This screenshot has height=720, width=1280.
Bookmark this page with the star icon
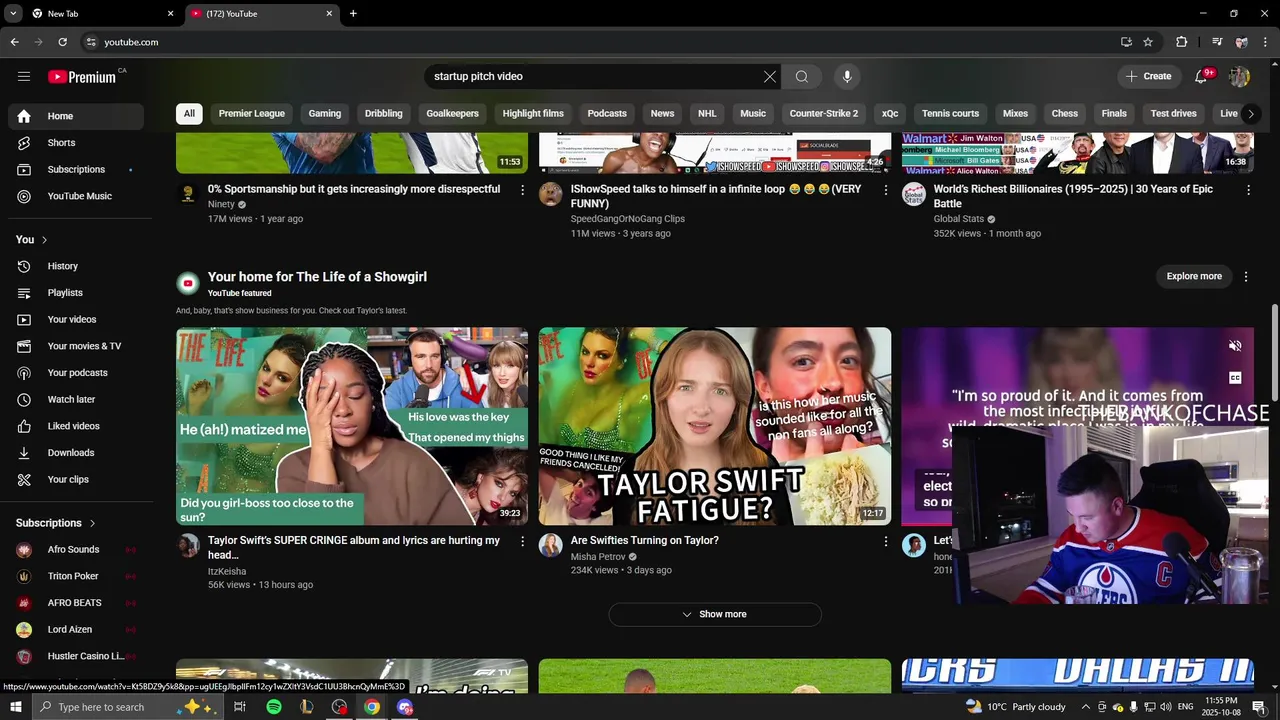pos(1148,42)
